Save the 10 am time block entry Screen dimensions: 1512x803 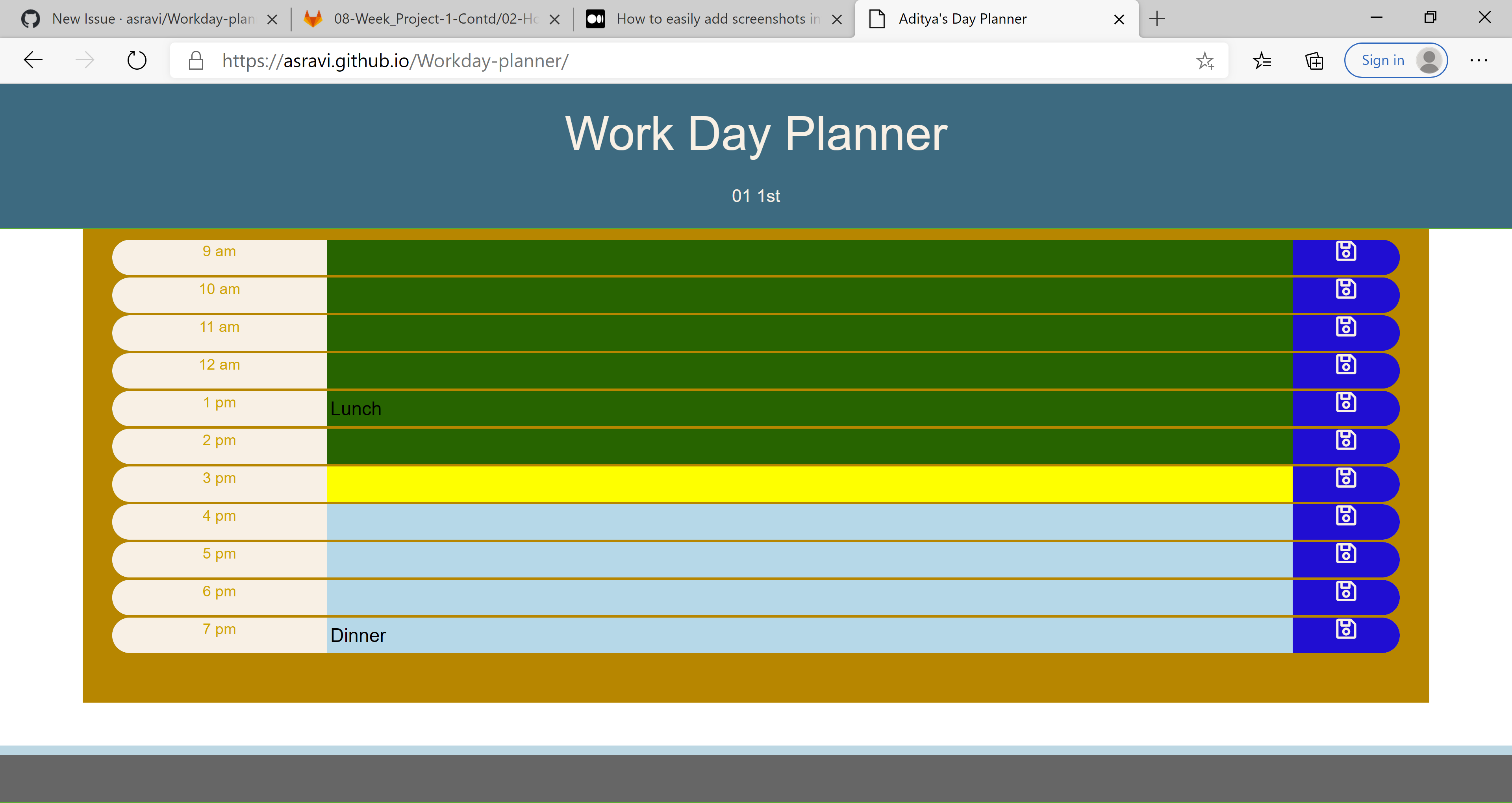pyautogui.click(x=1346, y=288)
